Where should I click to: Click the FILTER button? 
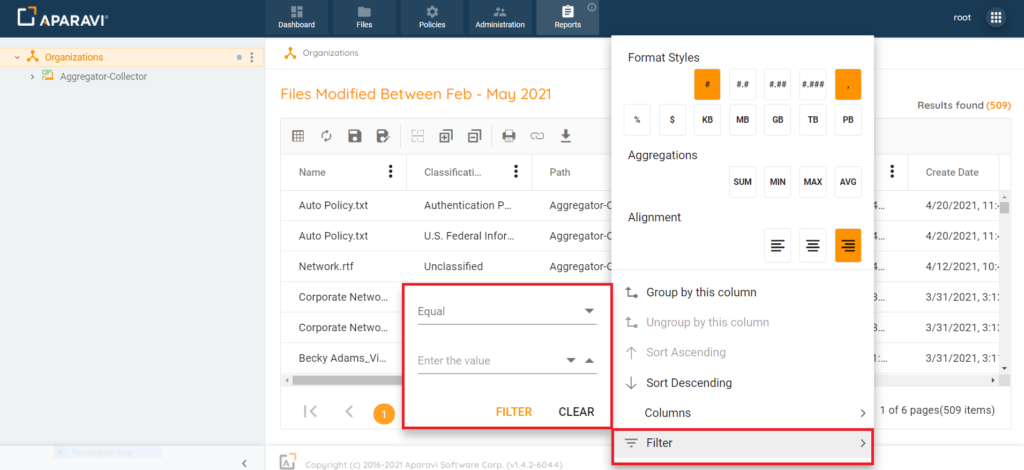(x=514, y=412)
